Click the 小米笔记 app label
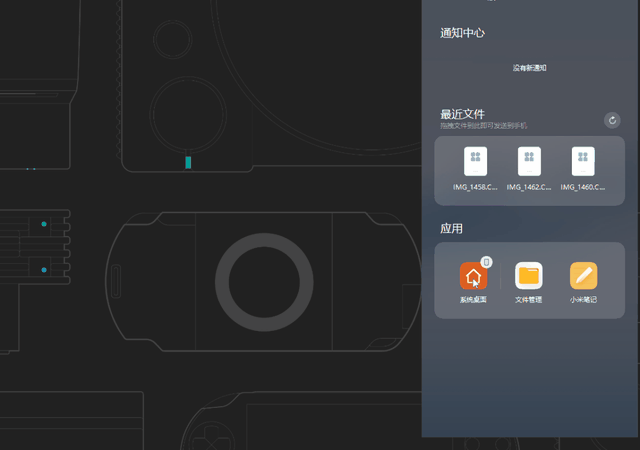This screenshot has height=450, width=640. 583,300
